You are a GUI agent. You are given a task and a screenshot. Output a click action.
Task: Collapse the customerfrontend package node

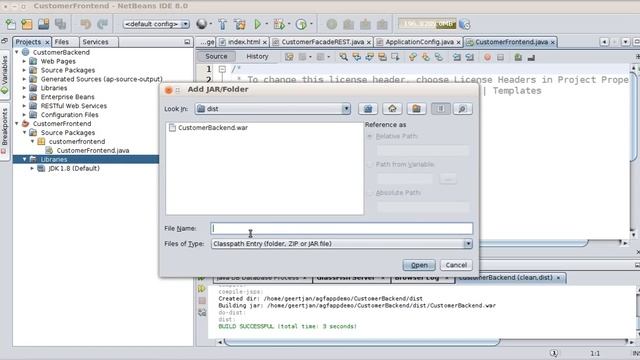point(32,141)
